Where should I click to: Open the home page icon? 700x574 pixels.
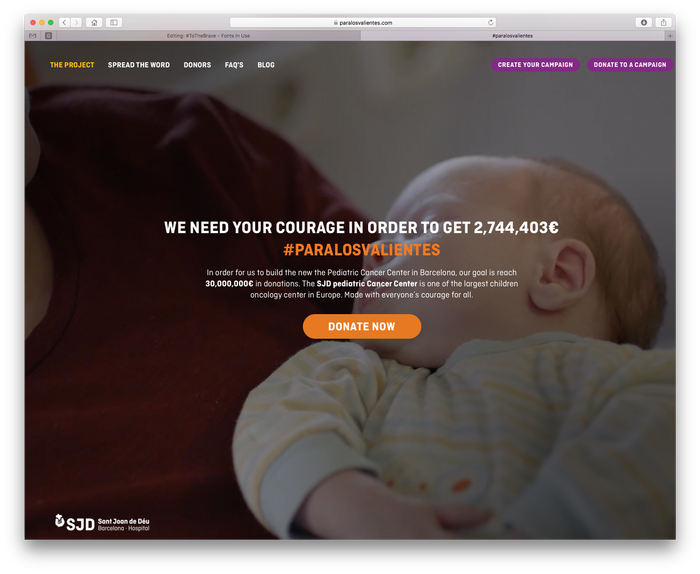click(x=94, y=22)
